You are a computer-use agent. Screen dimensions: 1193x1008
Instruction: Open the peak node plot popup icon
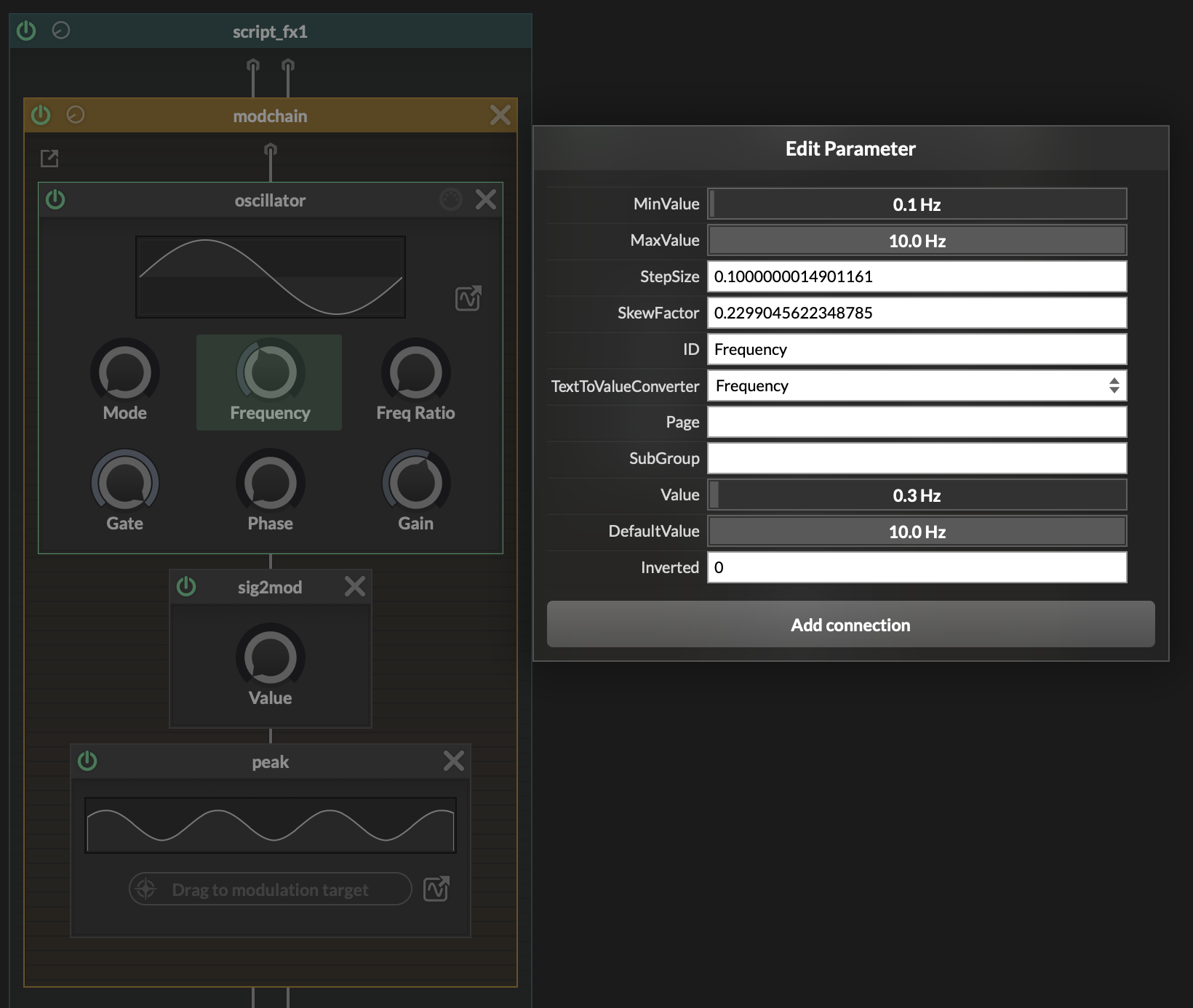pos(436,889)
